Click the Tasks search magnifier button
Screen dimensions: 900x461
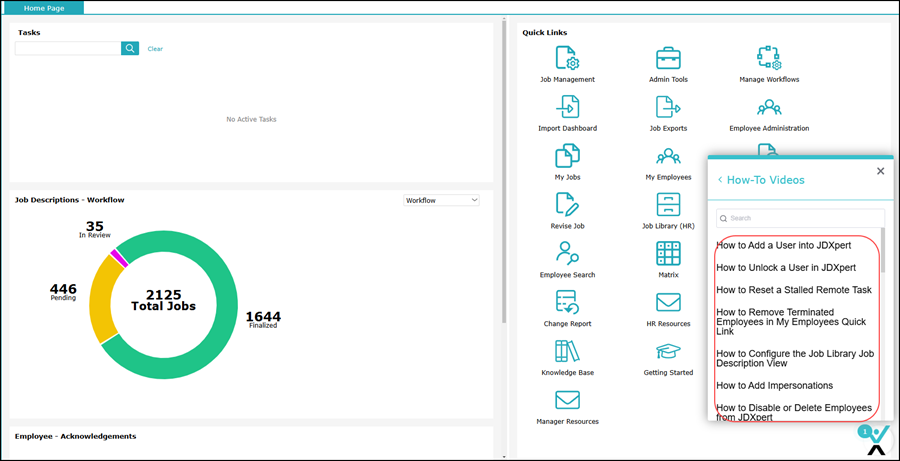pyautogui.click(x=130, y=48)
